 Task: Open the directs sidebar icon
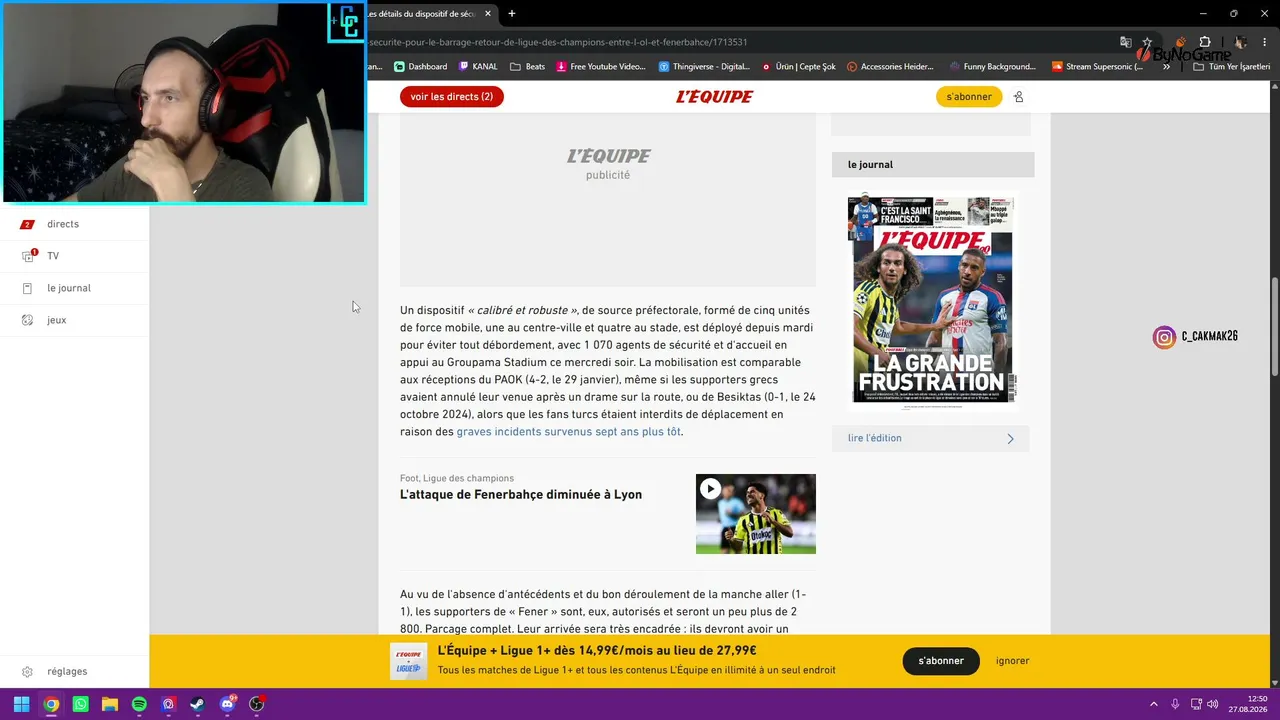point(27,224)
